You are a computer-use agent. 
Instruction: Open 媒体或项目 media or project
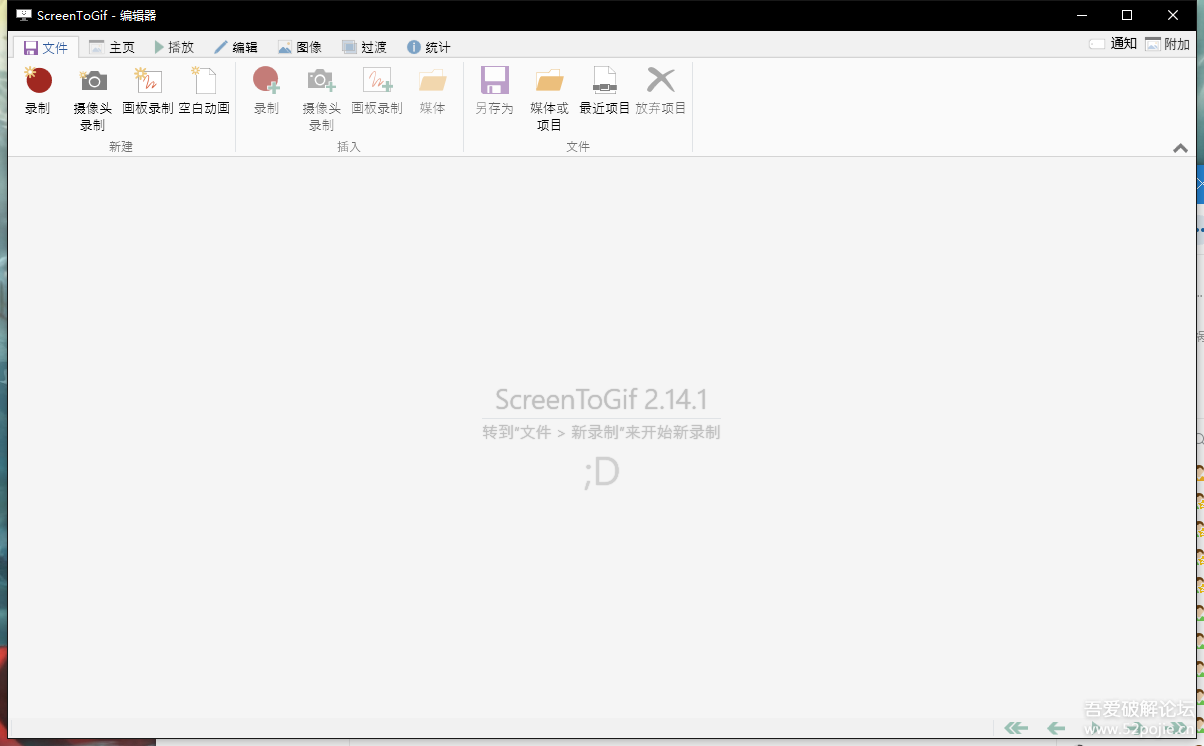coord(549,99)
